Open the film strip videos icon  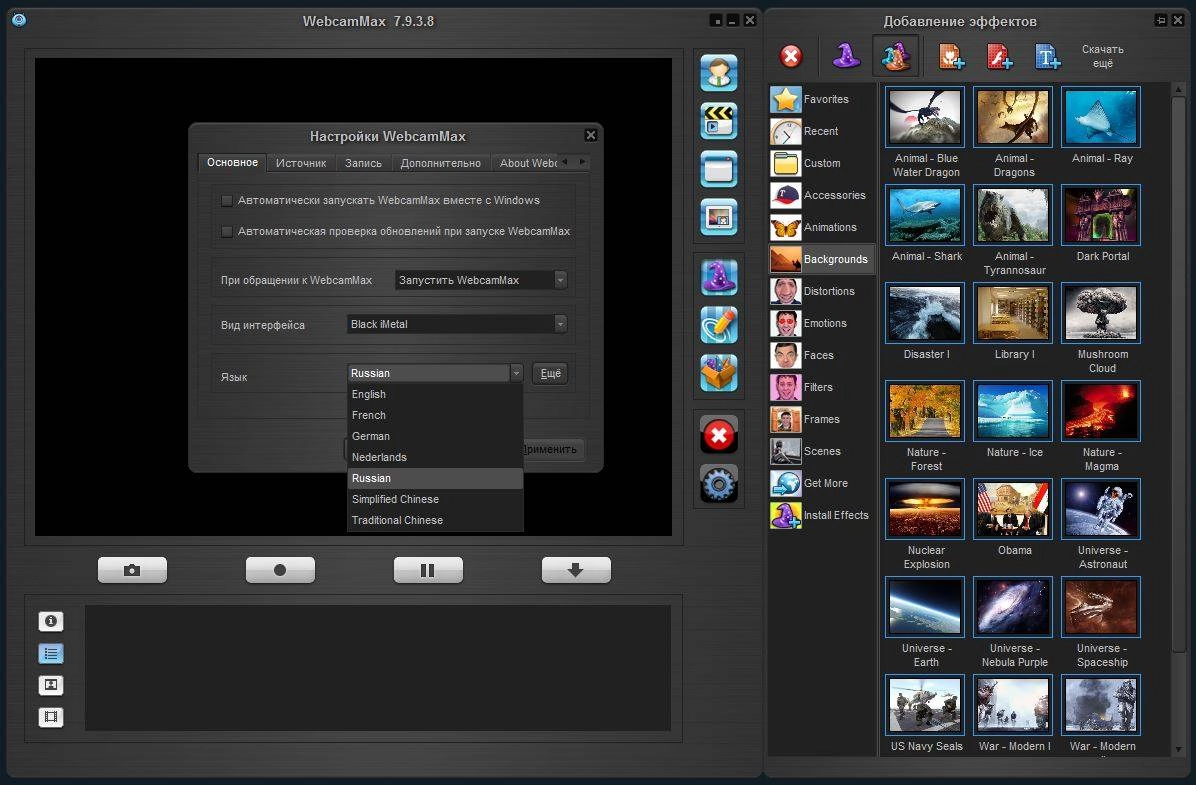point(51,717)
